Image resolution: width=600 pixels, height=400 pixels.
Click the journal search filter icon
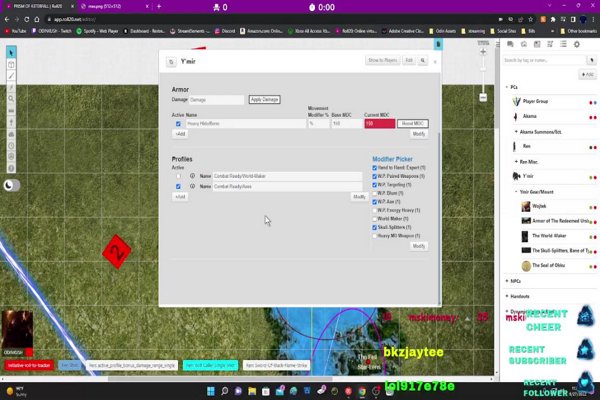(x=592, y=60)
